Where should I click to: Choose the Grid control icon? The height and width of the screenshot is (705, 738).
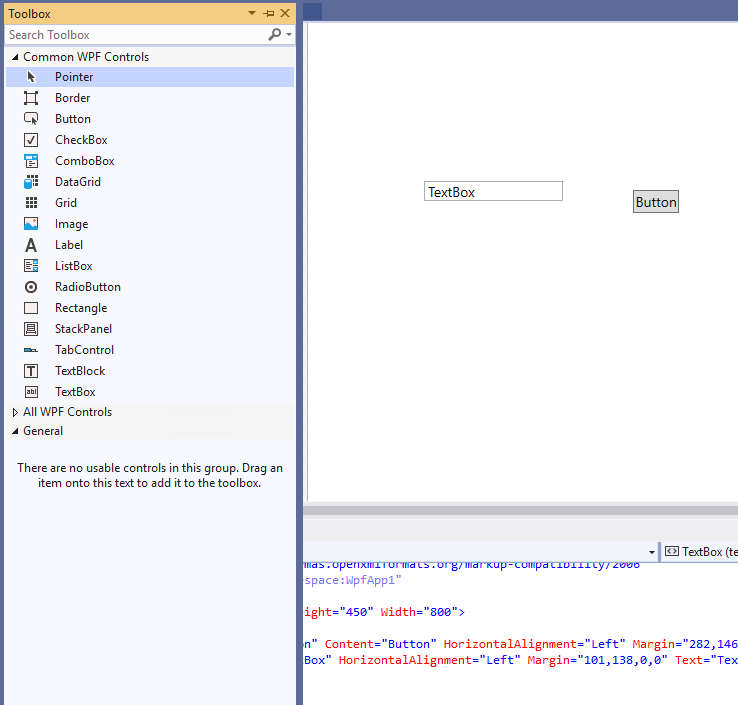(31, 203)
